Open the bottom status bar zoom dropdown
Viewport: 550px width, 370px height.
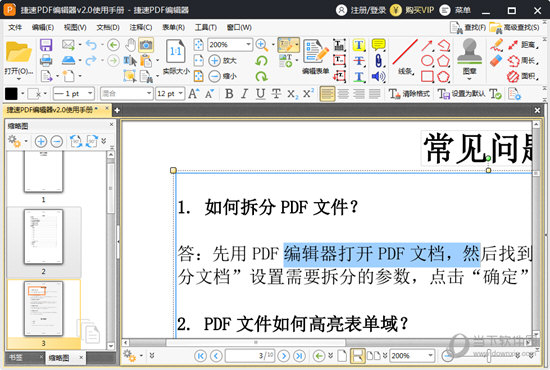coord(430,356)
